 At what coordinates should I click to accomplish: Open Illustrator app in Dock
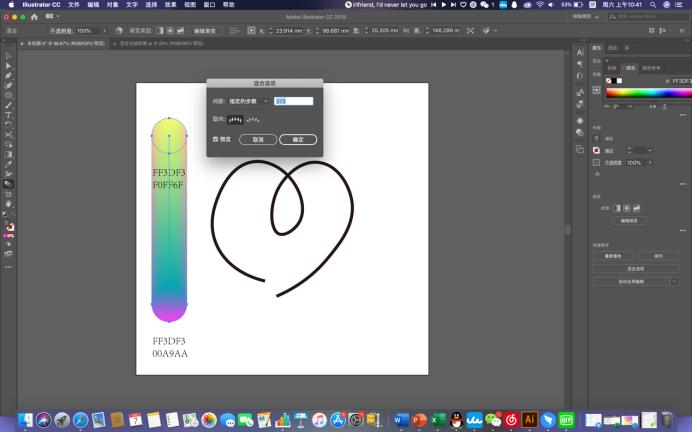[529, 419]
